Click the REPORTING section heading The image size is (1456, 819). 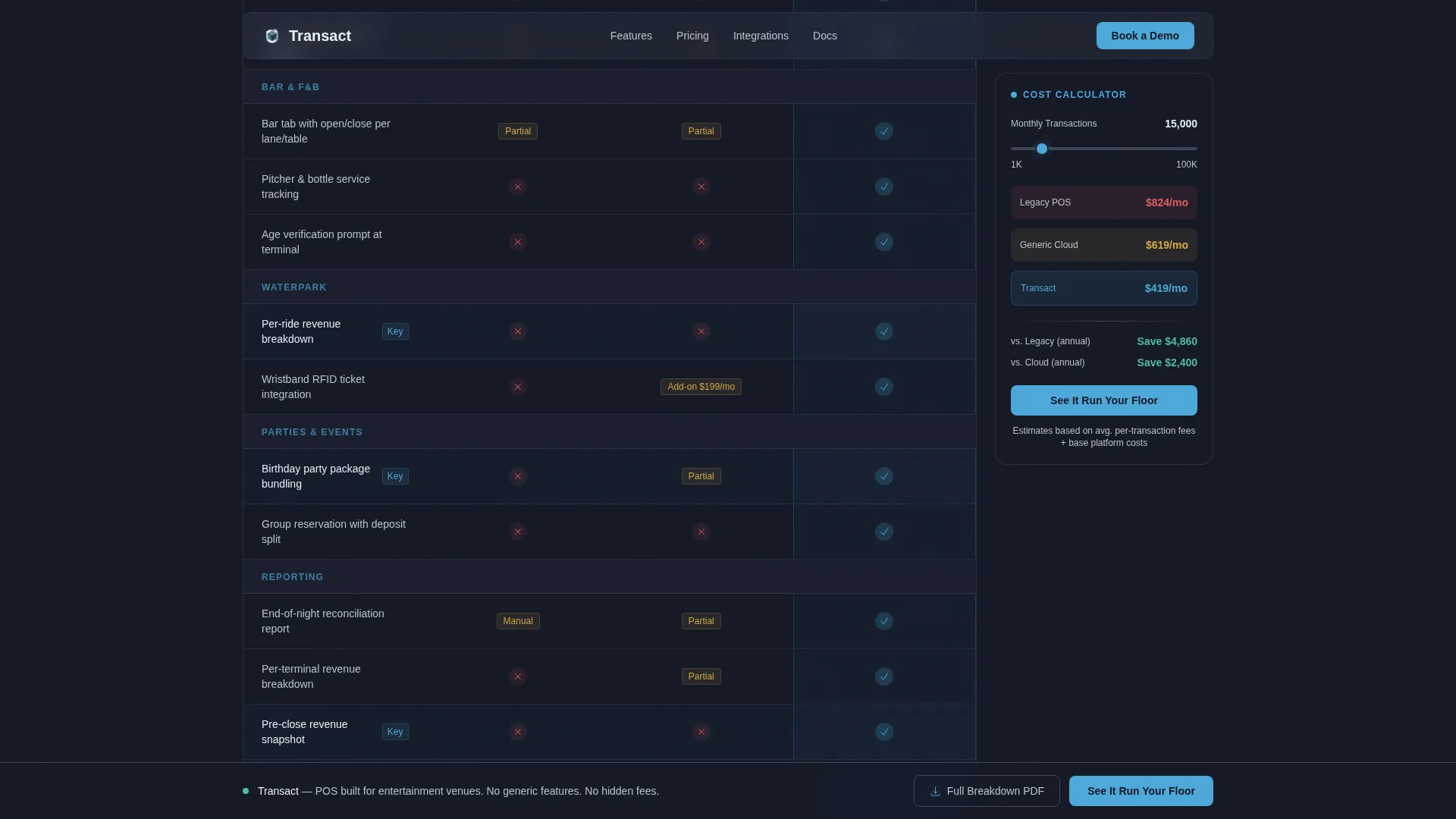click(292, 577)
